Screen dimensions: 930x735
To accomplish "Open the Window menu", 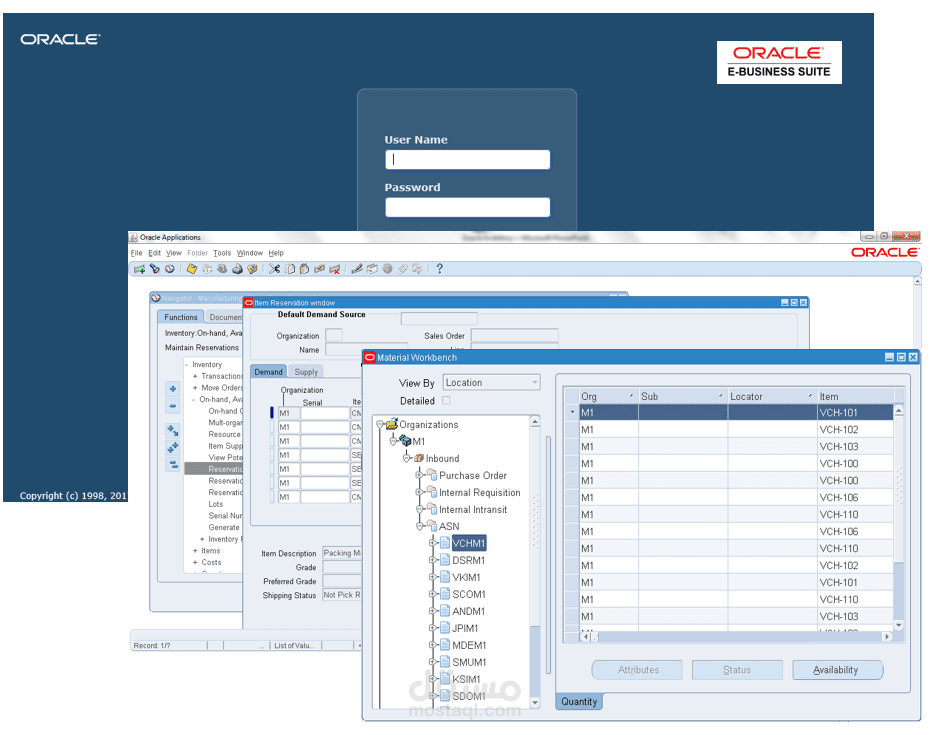I will point(250,253).
